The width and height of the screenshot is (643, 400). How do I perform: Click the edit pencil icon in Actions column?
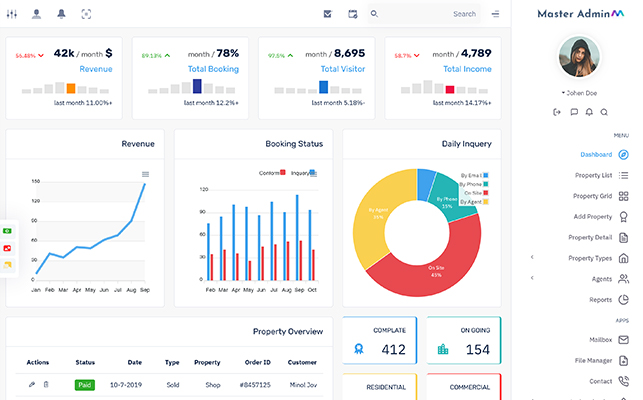[x=32, y=384]
